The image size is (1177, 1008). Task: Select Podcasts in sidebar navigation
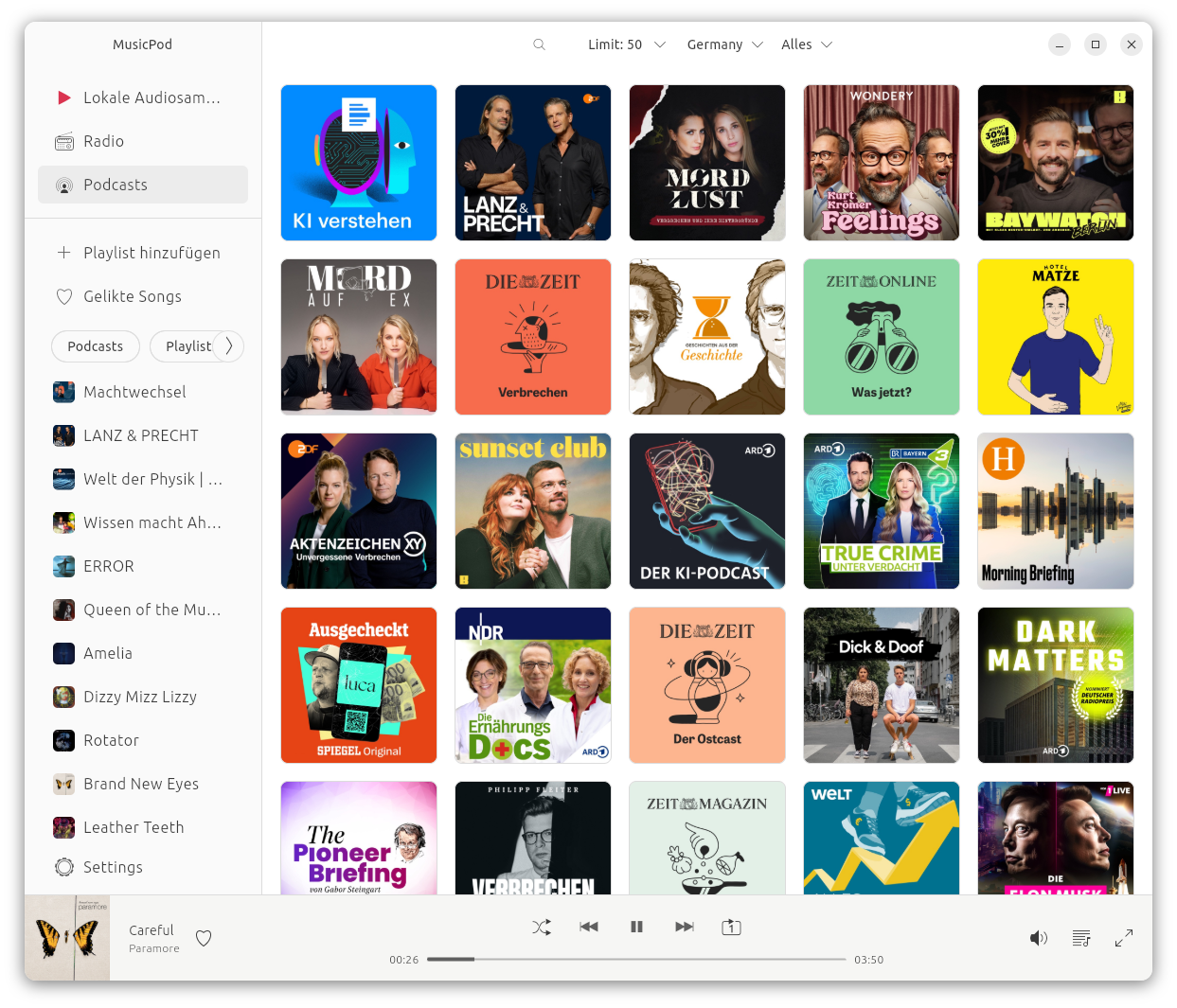click(143, 185)
